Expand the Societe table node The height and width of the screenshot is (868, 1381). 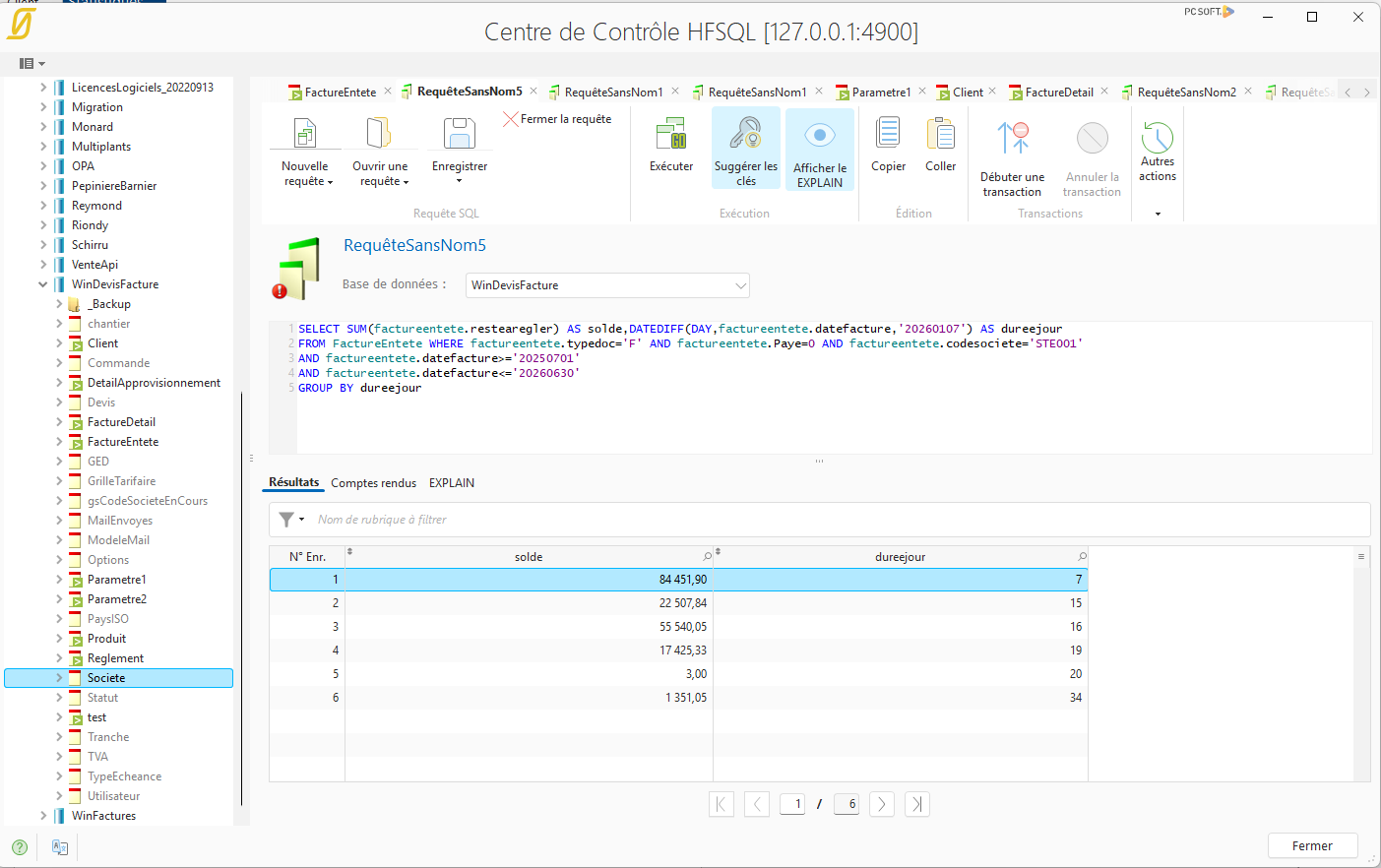(x=59, y=678)
